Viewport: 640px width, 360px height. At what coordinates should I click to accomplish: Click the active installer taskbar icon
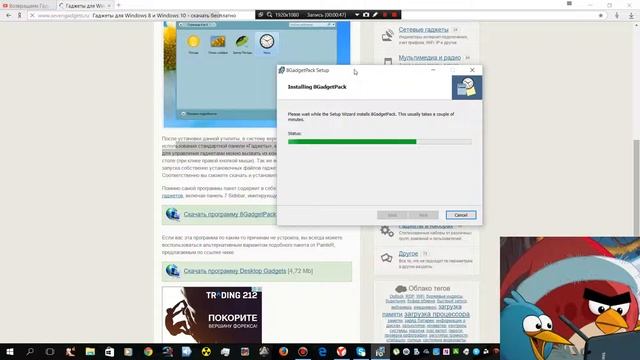coord(380,351)
